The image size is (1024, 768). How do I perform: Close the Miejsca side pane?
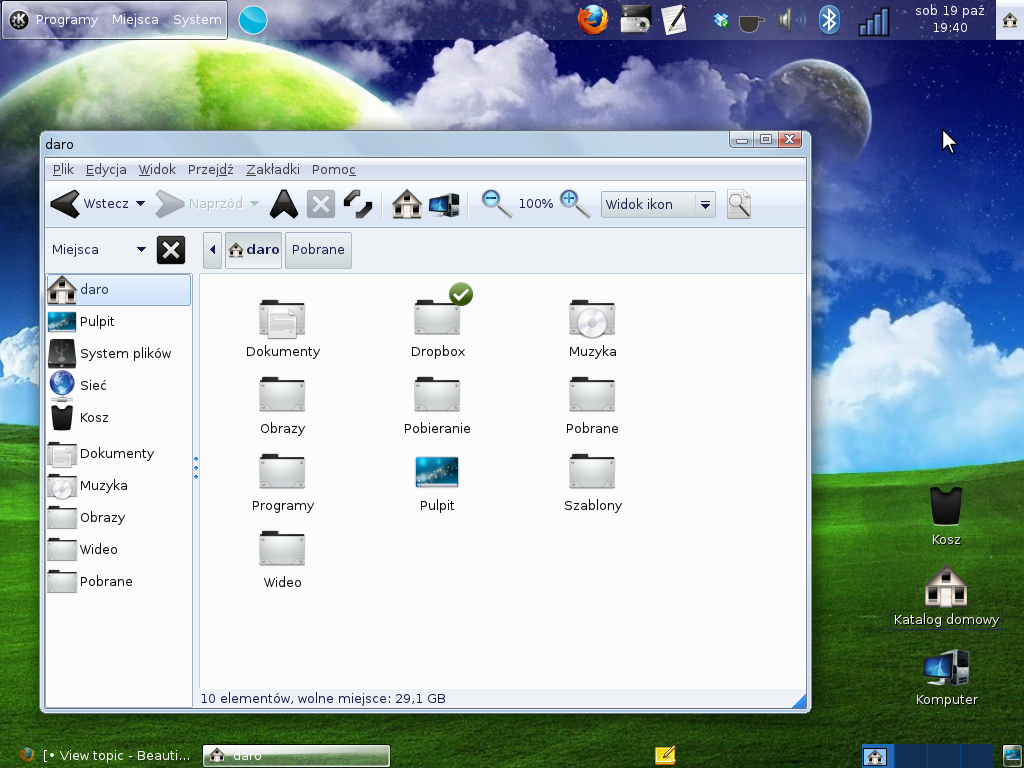point(171,250)
